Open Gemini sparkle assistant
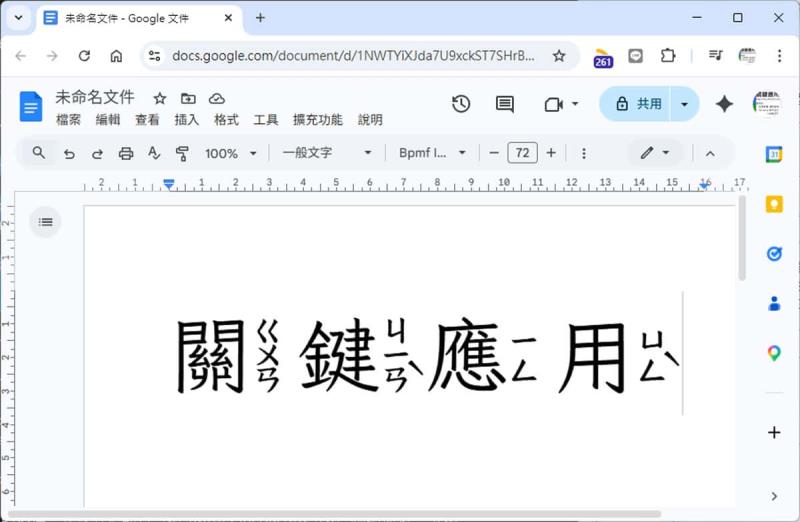Image resolution: width=800 pixels, height=522 pixels. click(724, 104)
